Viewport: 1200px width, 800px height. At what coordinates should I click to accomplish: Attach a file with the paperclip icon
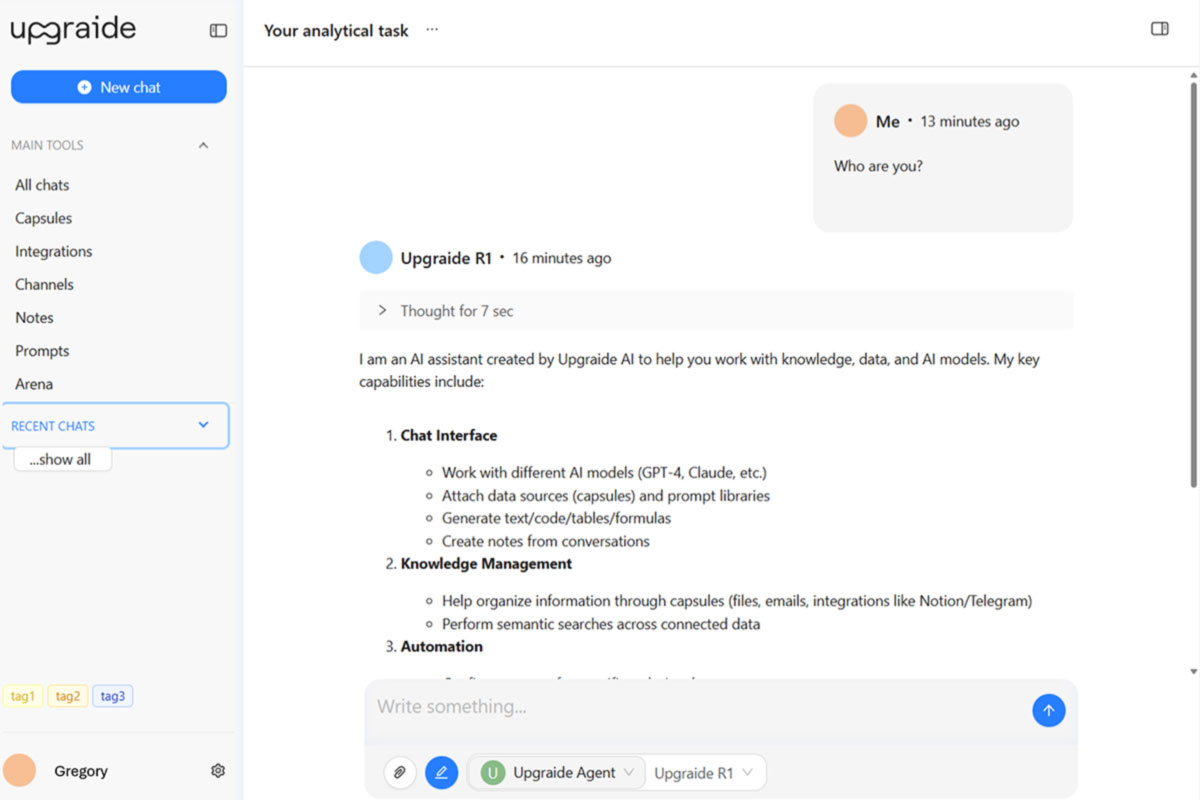point(399,772)
